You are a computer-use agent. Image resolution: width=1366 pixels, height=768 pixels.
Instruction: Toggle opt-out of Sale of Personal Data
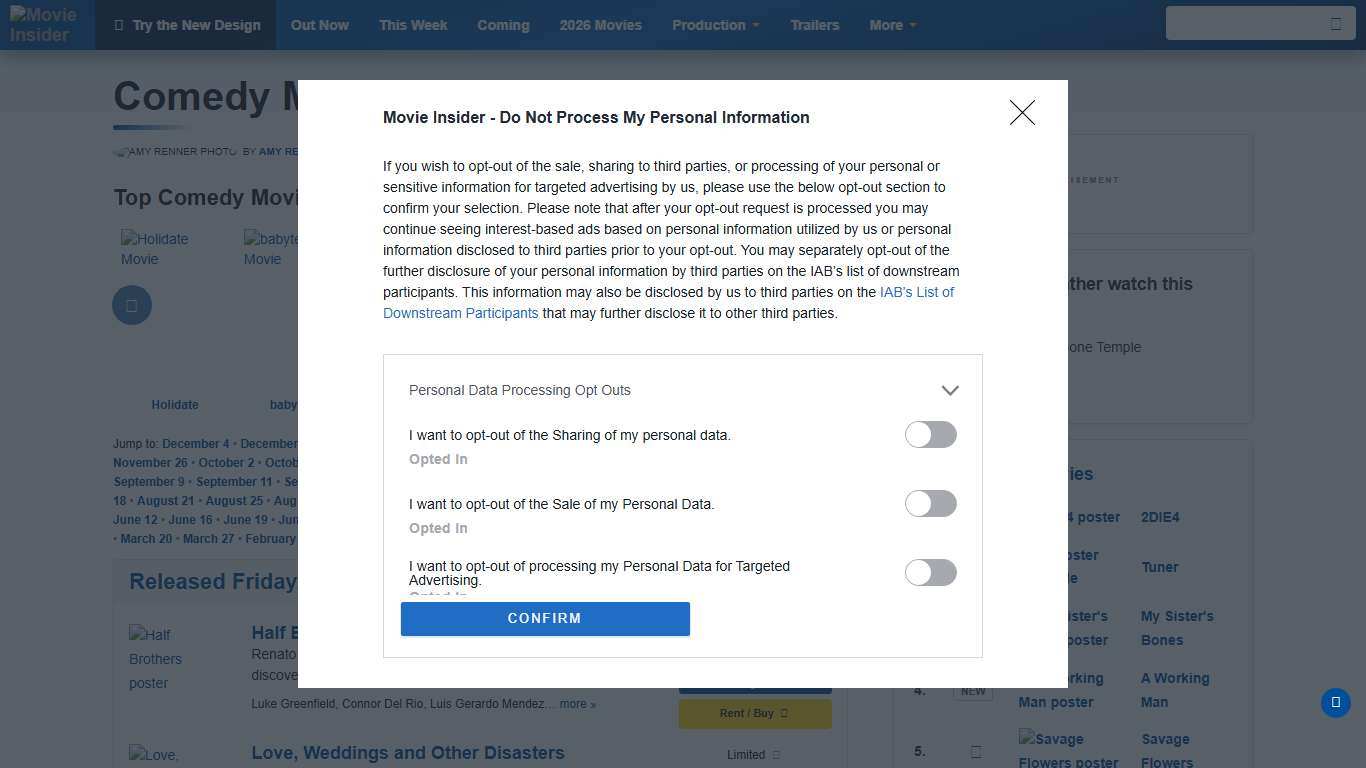(930, 503)
